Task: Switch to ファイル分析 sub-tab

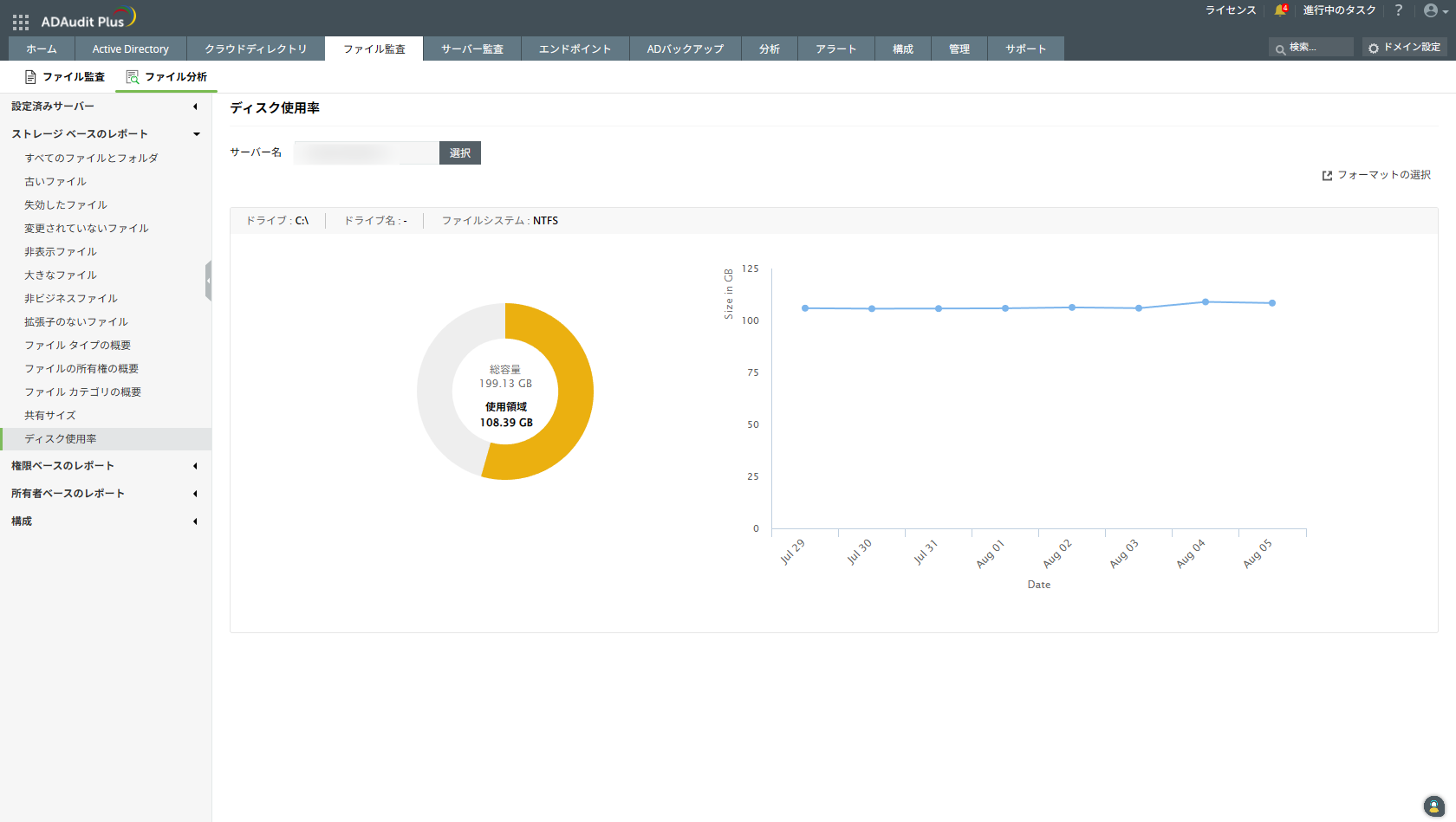Action: [x=166, y=77]
